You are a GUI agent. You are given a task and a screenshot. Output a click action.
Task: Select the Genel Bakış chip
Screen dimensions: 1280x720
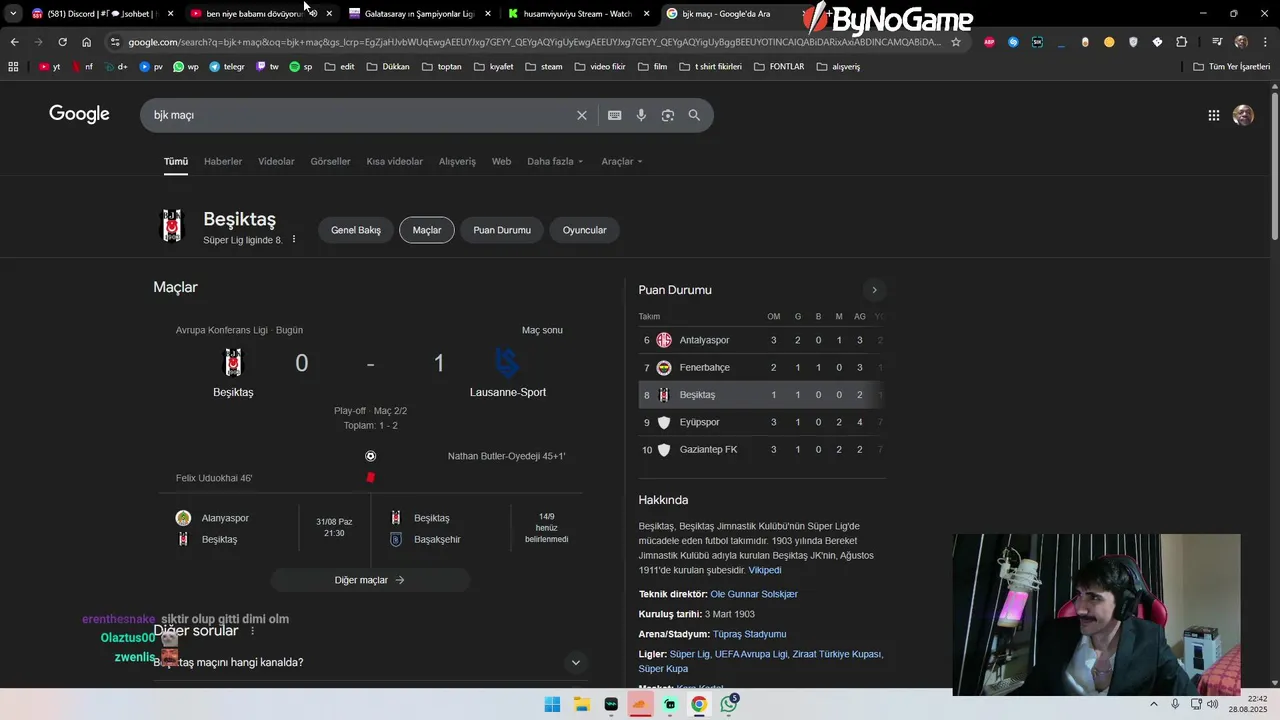point(356,230)
